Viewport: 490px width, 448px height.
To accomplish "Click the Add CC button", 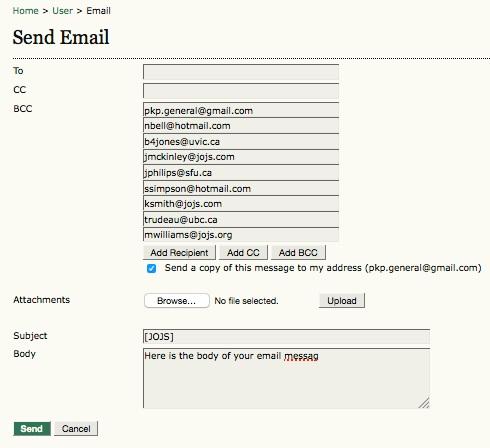I will click(x=243, y=253).
